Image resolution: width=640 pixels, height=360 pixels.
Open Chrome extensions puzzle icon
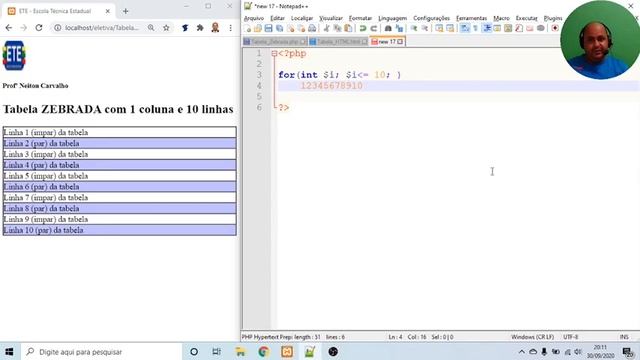[200, 28]
